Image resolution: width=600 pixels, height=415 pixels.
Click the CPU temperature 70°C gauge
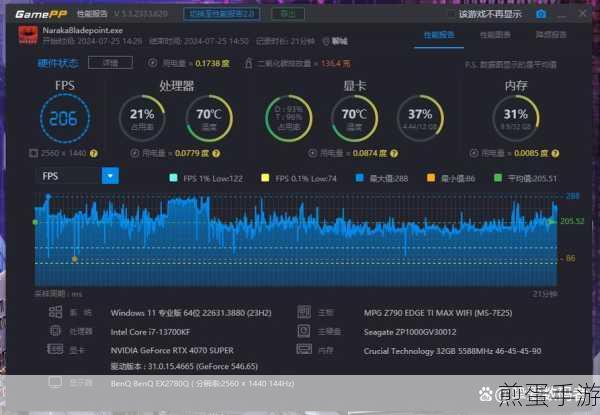point(209,118)
